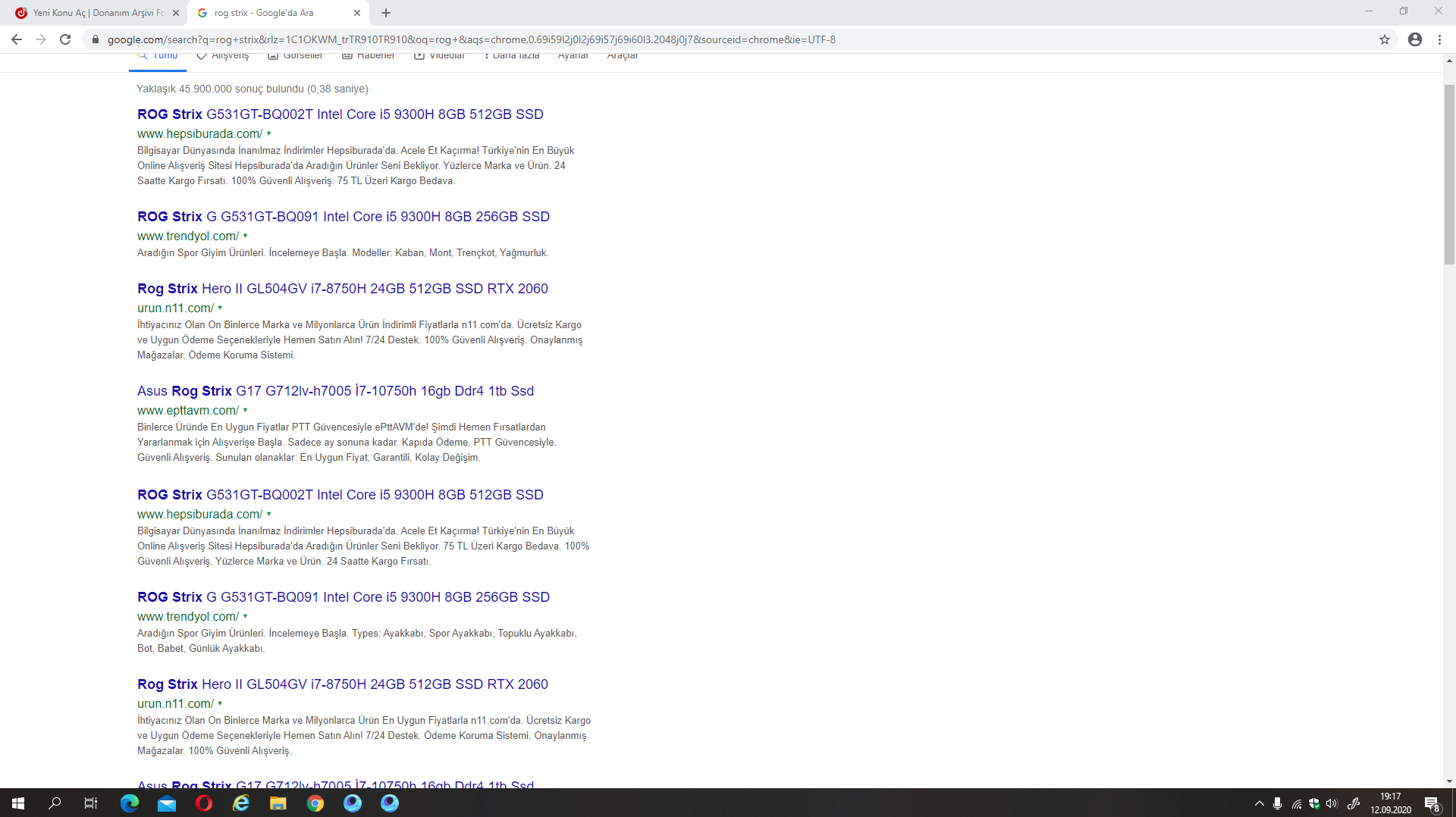Open Task View from the taskbar
Screen dimensions: 1456x817
[x=91, y=803]
